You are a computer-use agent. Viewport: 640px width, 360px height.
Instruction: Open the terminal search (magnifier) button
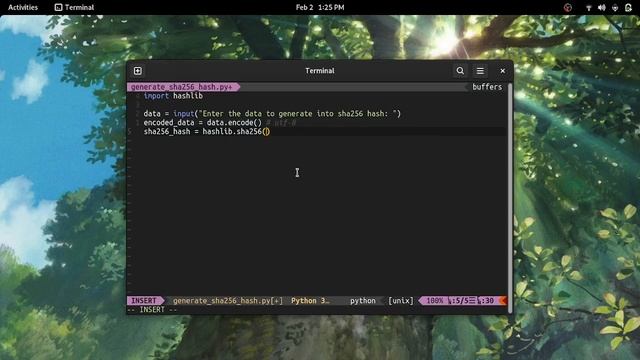460,71
